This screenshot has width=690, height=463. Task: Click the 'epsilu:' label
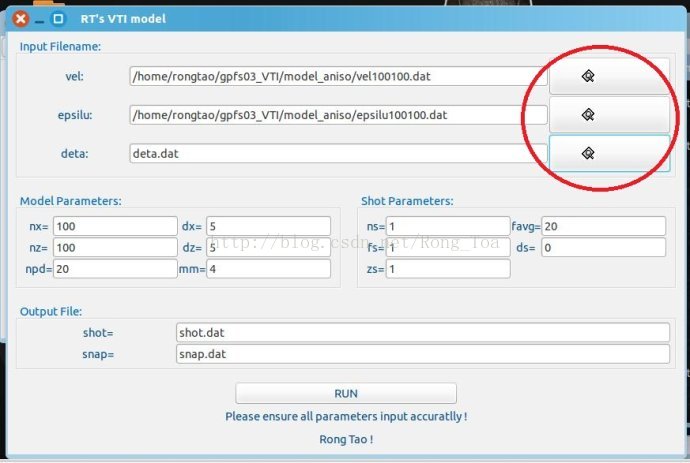[75, 115]
